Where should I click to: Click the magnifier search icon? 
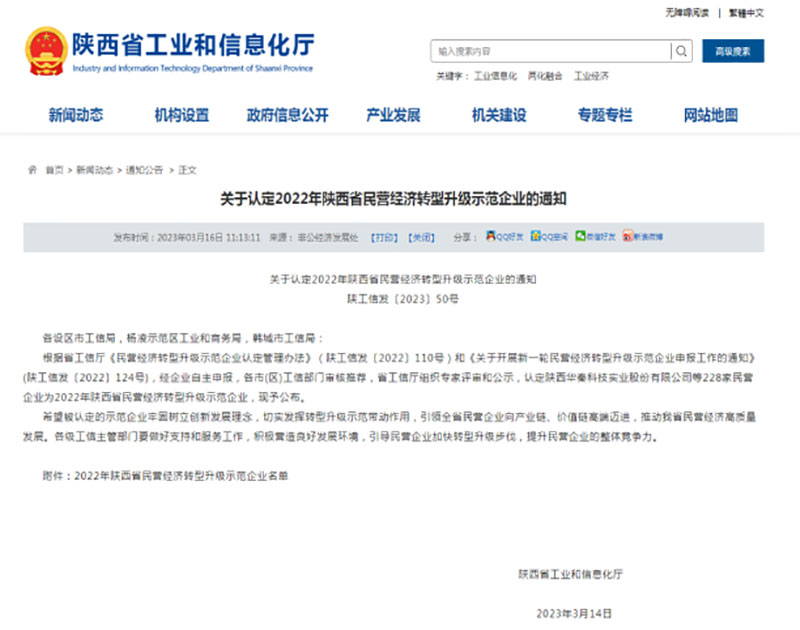[x=681, y=51]
